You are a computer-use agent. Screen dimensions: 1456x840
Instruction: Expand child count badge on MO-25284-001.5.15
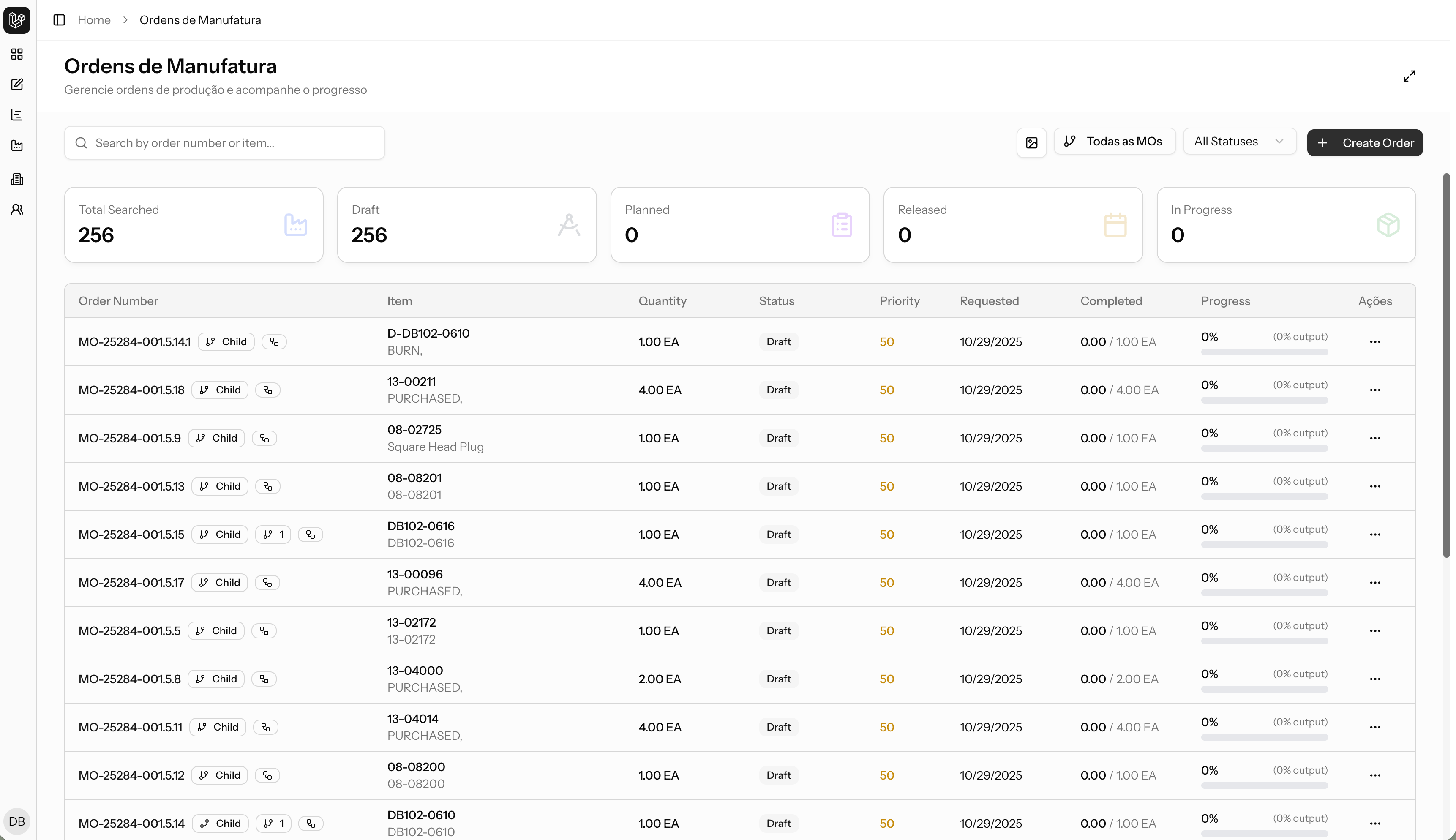(x=273, y=534)
